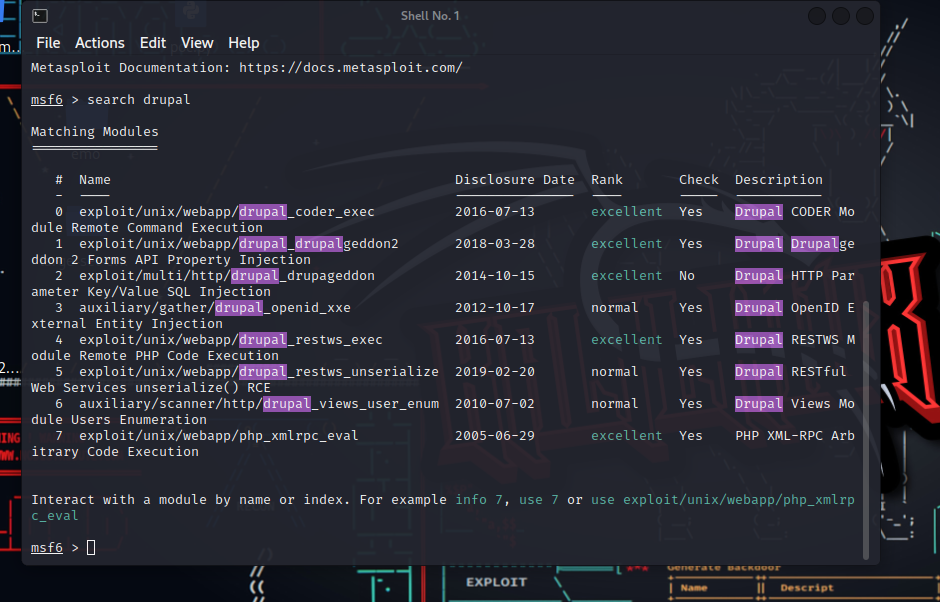Viewport: 940px width, 602px height.
Task: Click disclosure date 2005-06-29
Action: coord(495,436)
